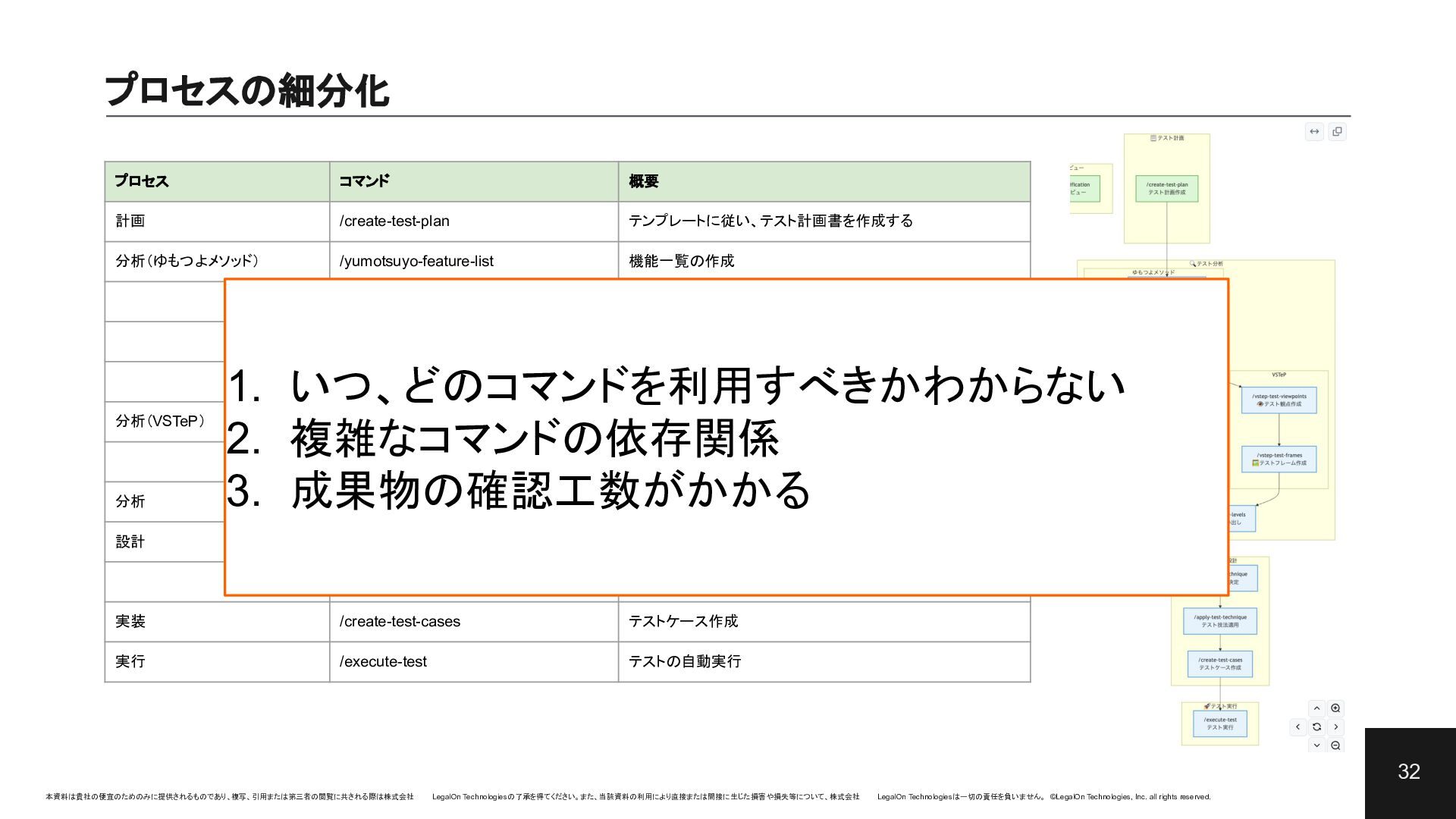Pan diagram down with the down chevron

pyautogui.click(x=1316, y=745)
